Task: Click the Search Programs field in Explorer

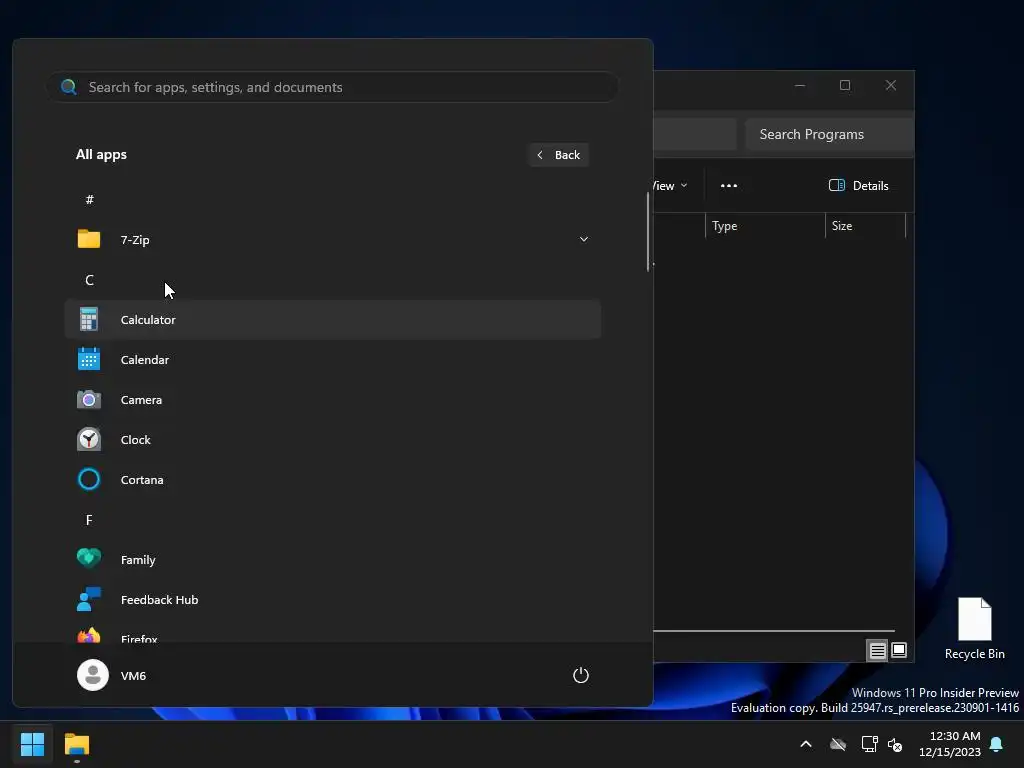Action: 829,134
